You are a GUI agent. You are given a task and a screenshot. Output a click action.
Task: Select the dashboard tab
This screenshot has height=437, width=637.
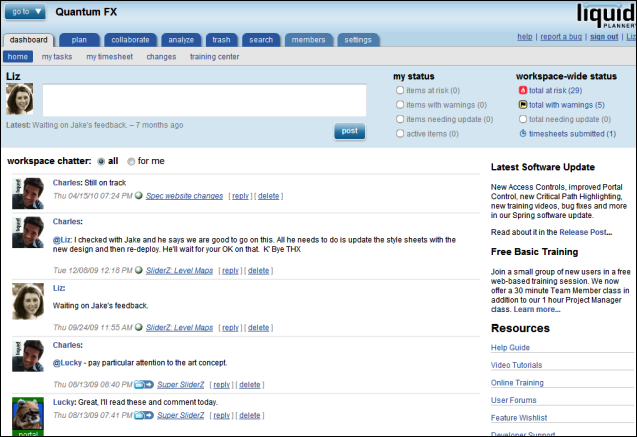[28, 40]
